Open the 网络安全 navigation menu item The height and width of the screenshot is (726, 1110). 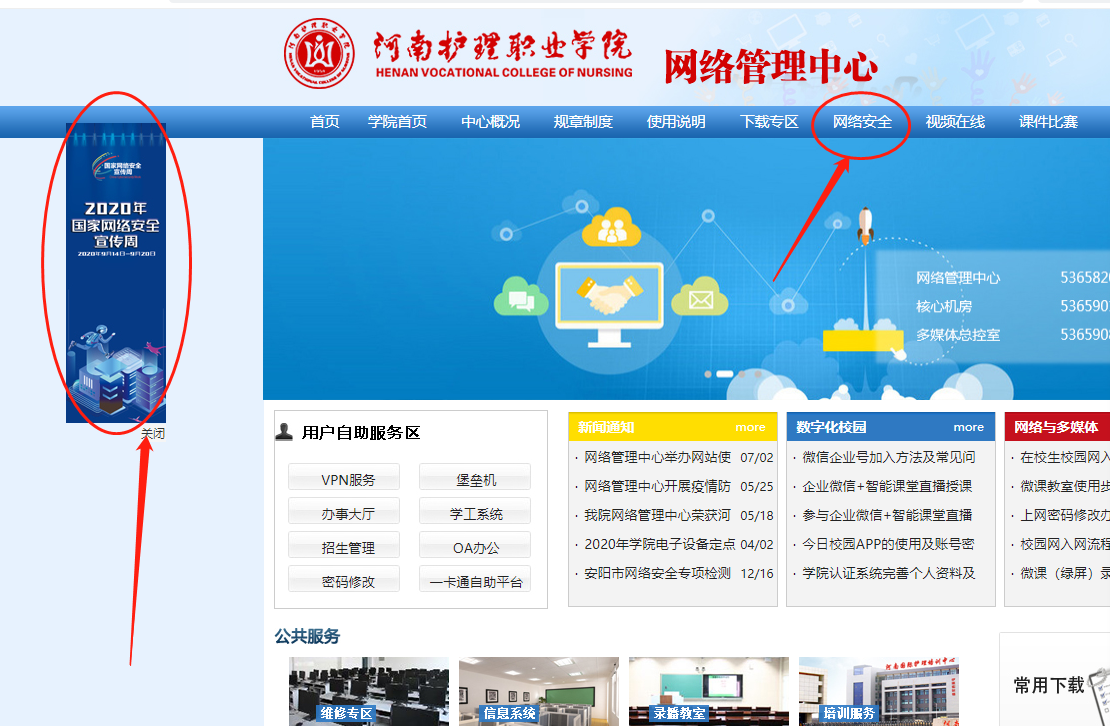(862, 122)
